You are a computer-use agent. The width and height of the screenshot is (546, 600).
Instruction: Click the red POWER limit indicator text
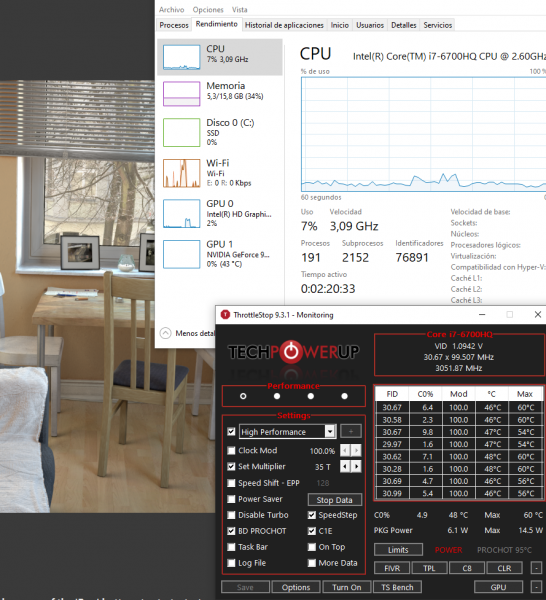448,550
